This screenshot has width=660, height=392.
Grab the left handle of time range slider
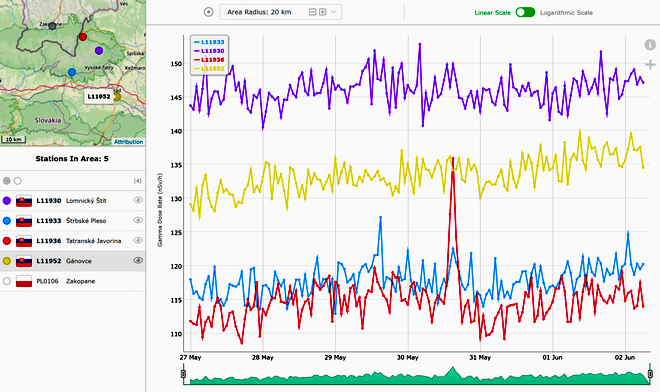coord(184,374)
